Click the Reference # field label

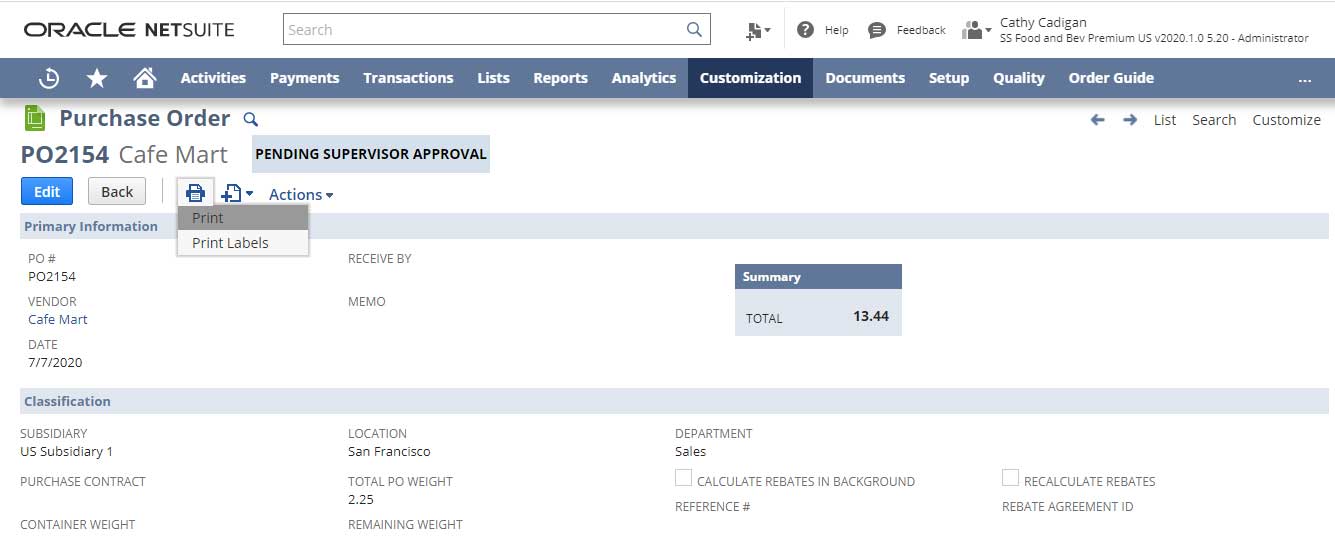[713, 506]
